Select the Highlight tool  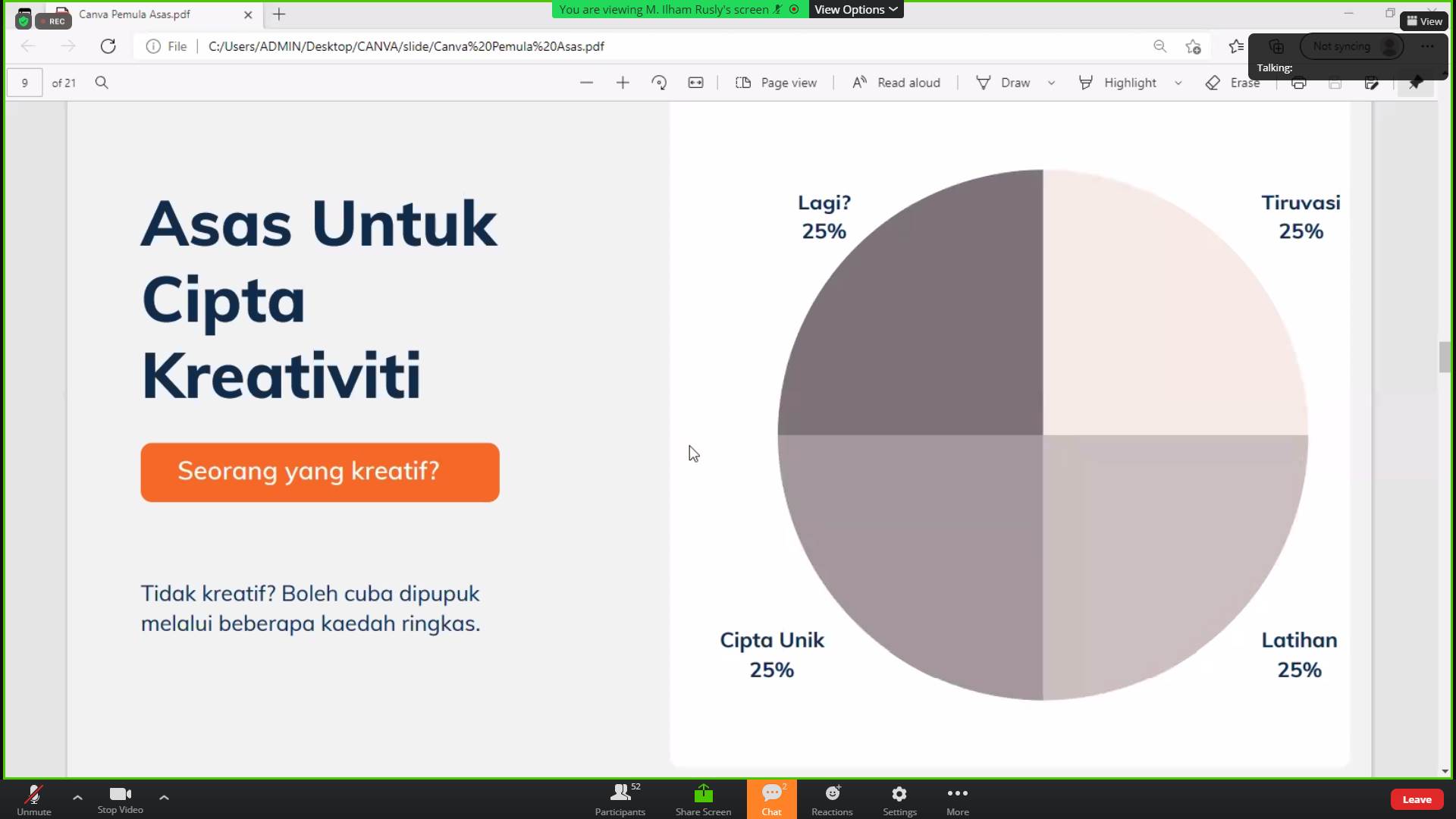pos(1117,83)
